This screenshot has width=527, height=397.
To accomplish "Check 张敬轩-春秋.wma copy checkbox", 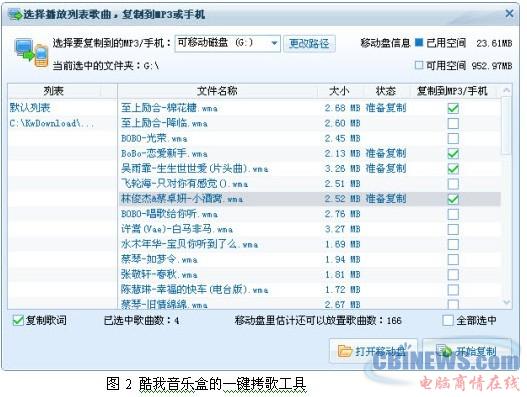I will [x=453, y=275].
